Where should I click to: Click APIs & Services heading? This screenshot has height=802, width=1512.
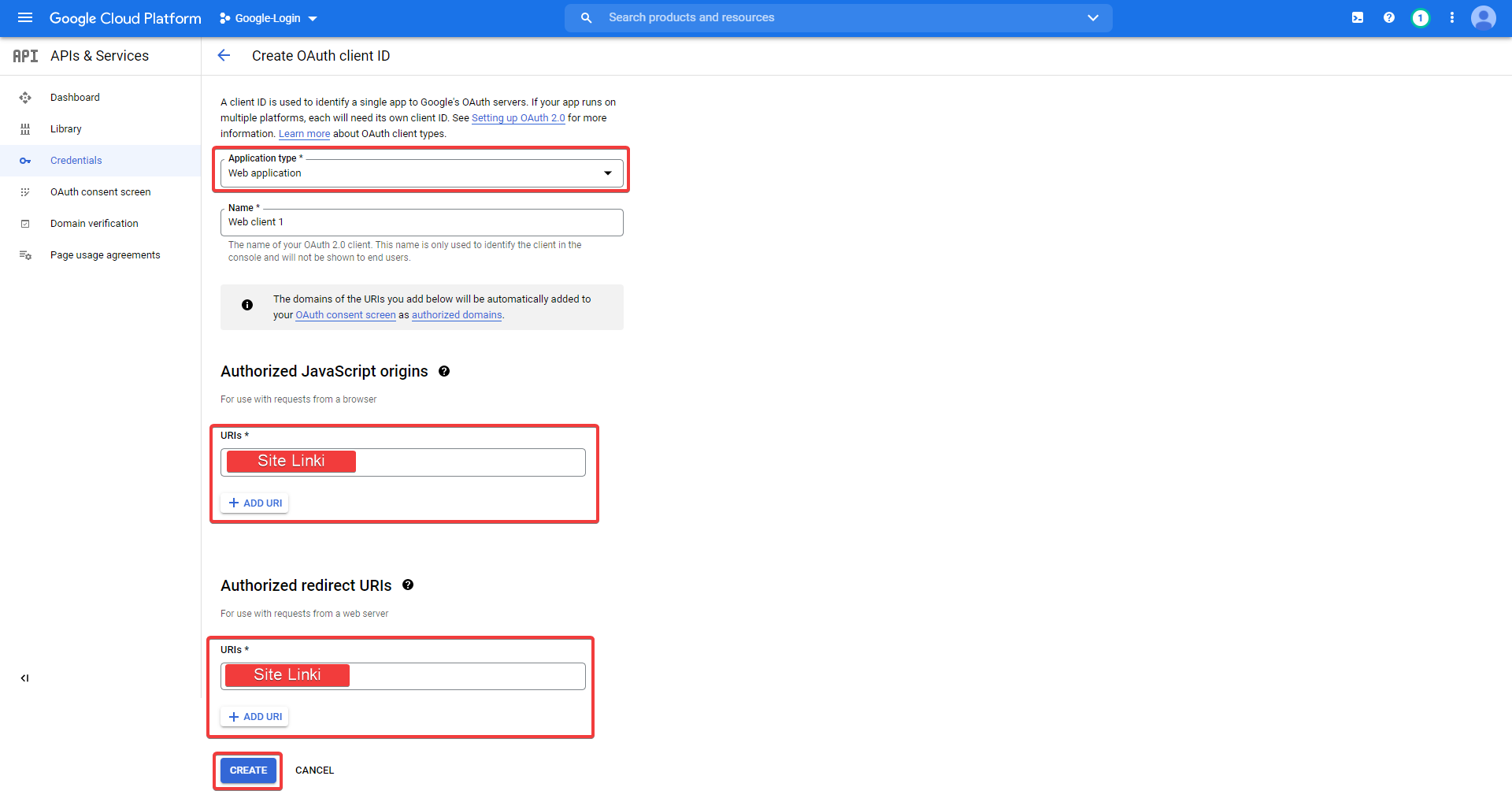[x=99, y=56]
